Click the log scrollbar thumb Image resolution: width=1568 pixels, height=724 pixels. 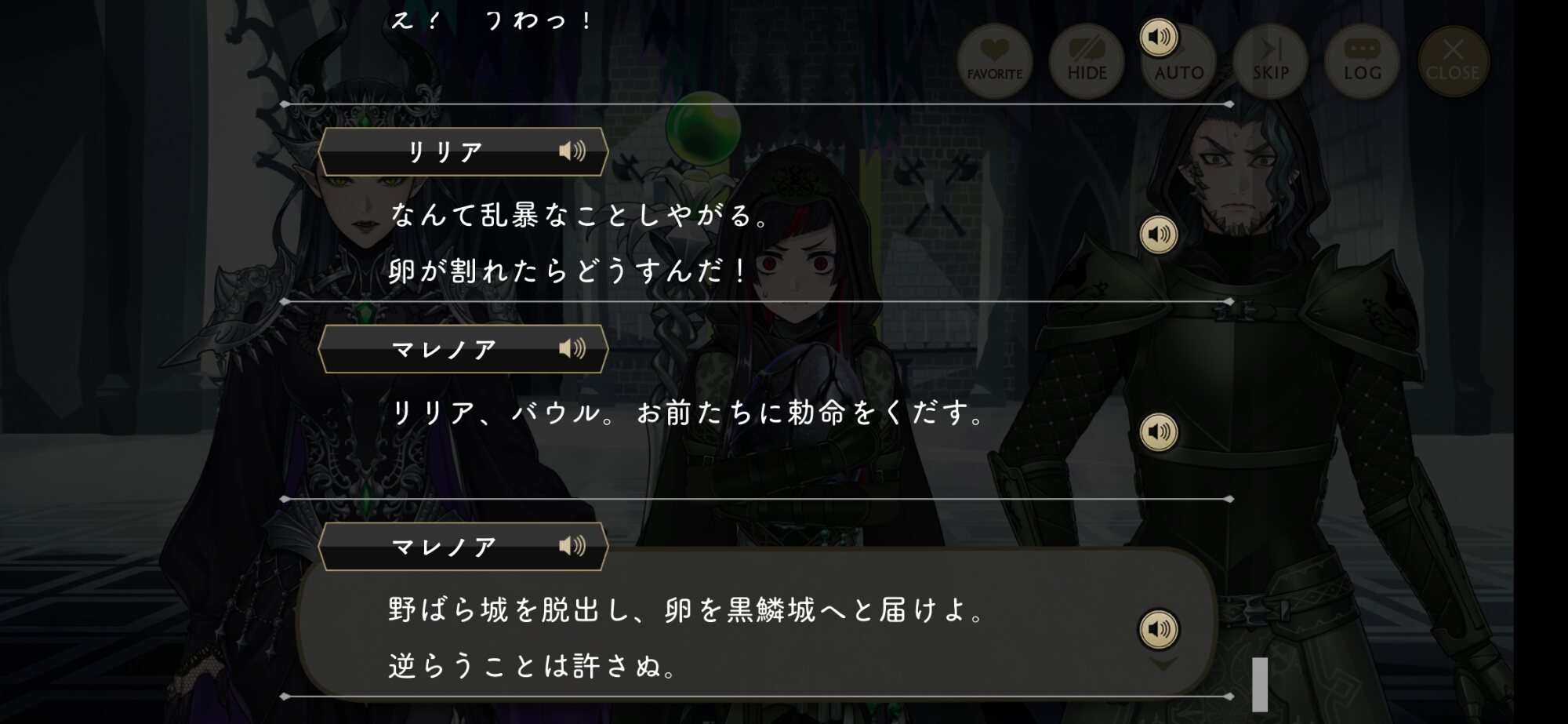[1260, 684]
